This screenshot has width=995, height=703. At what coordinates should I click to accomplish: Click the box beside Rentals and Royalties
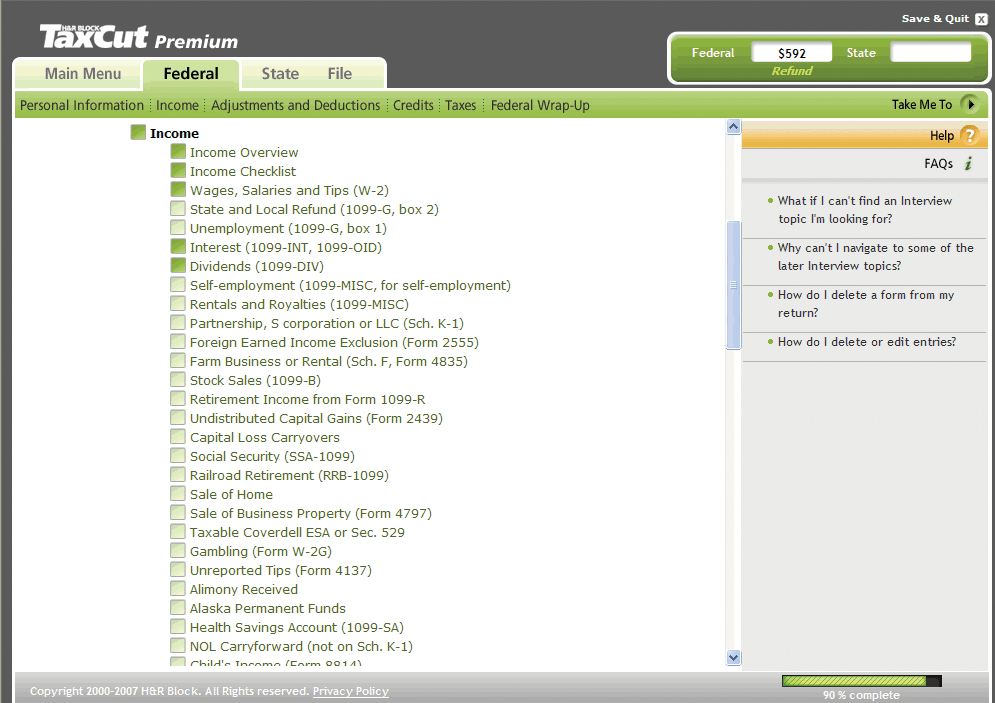coord(178,303)
